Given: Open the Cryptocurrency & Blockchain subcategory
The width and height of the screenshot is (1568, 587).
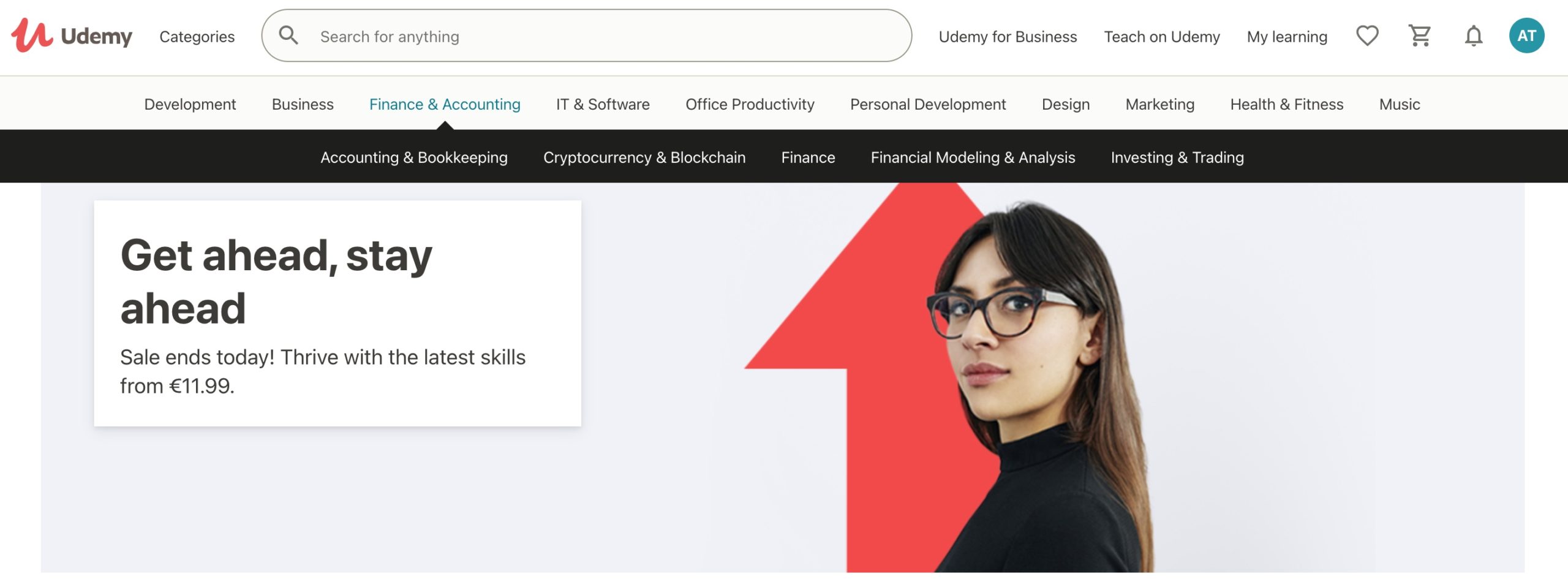Looking at the screenshot, I should (645, 157).
